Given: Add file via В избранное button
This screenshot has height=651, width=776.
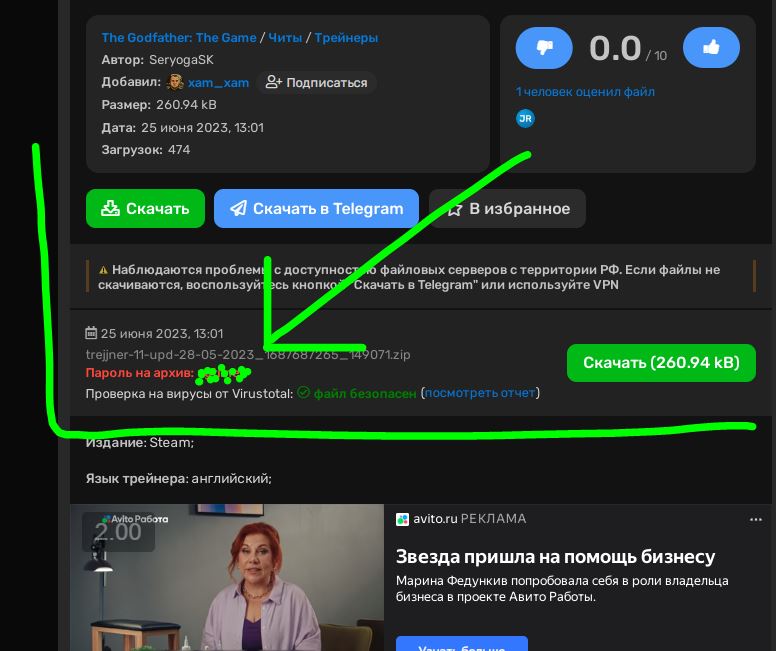Looking at the screenshot, I should click(x=507, y=208).
